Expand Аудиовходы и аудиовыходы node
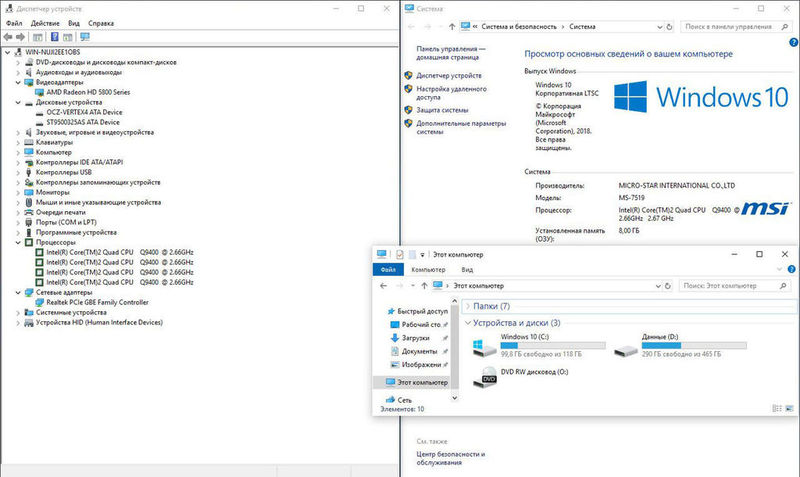Viewport: 800px width, 477px height. point(18,72)
